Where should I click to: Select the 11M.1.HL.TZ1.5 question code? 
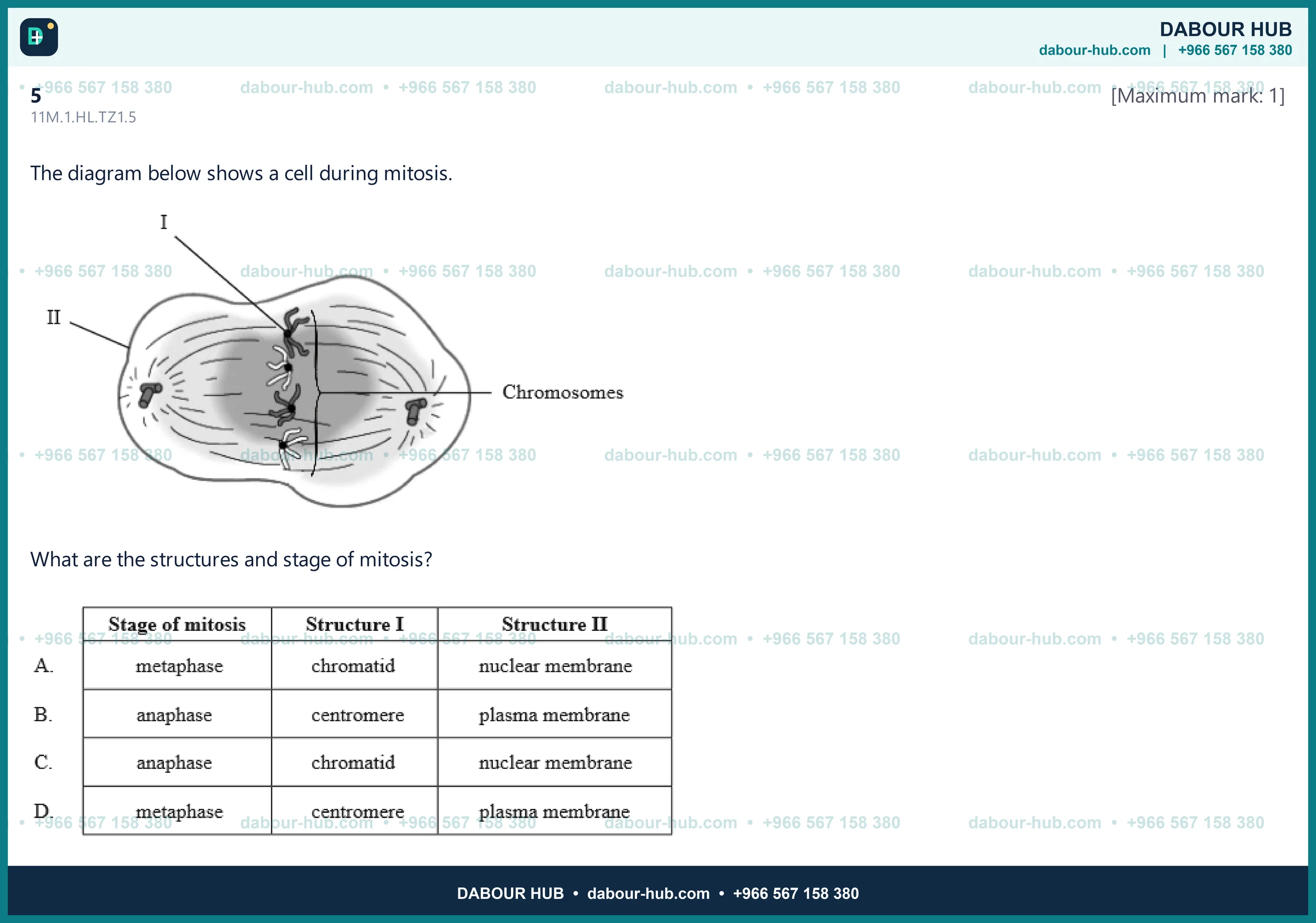tap(83, 117)
